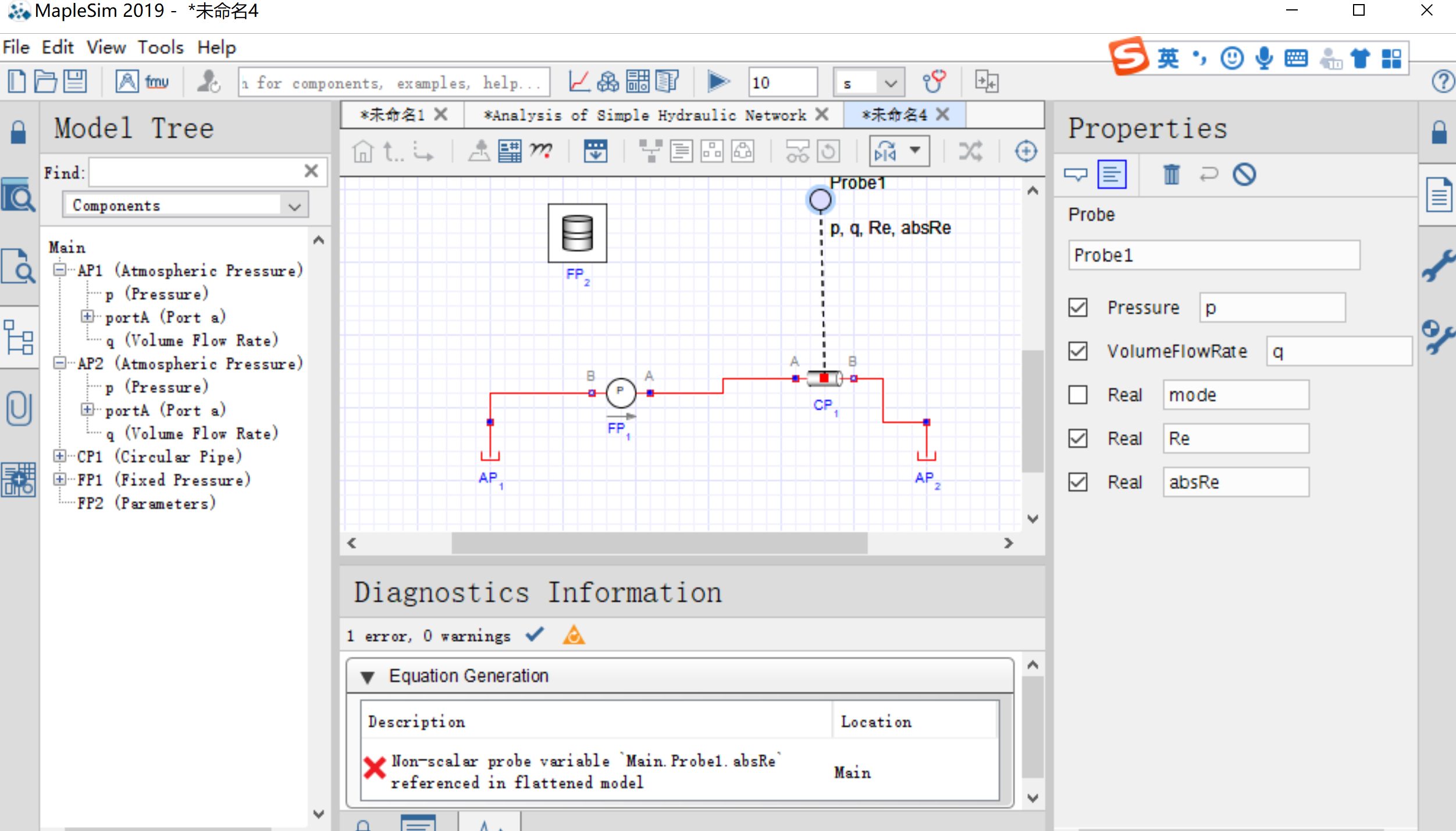Click the Sogou input method S icon
1456x831 pixels.
point(1129,57)
